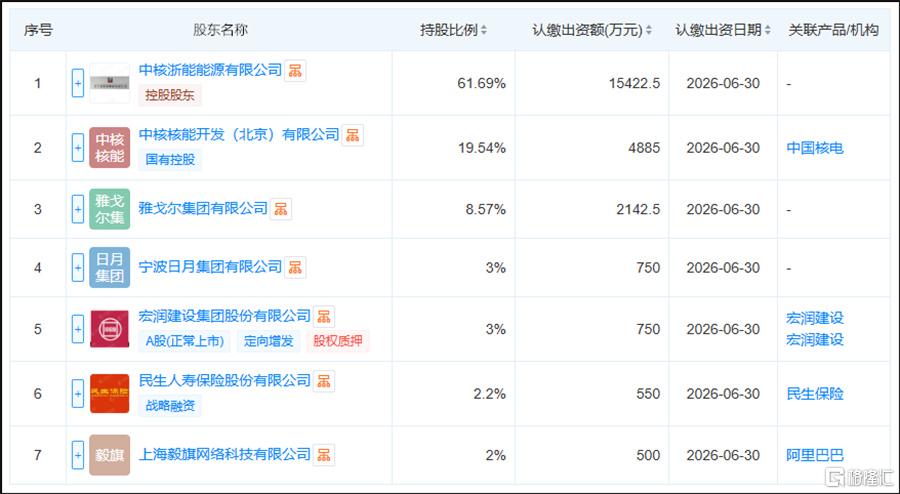The image size is (900, 494).
Task: Click the 中核核能 logo tile
Action: coord(110,147)
